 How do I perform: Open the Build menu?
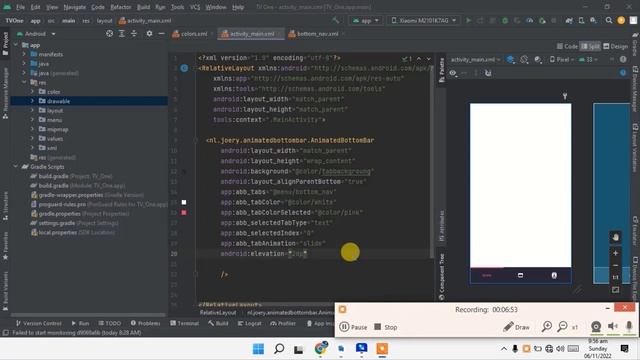click(143, 7)
